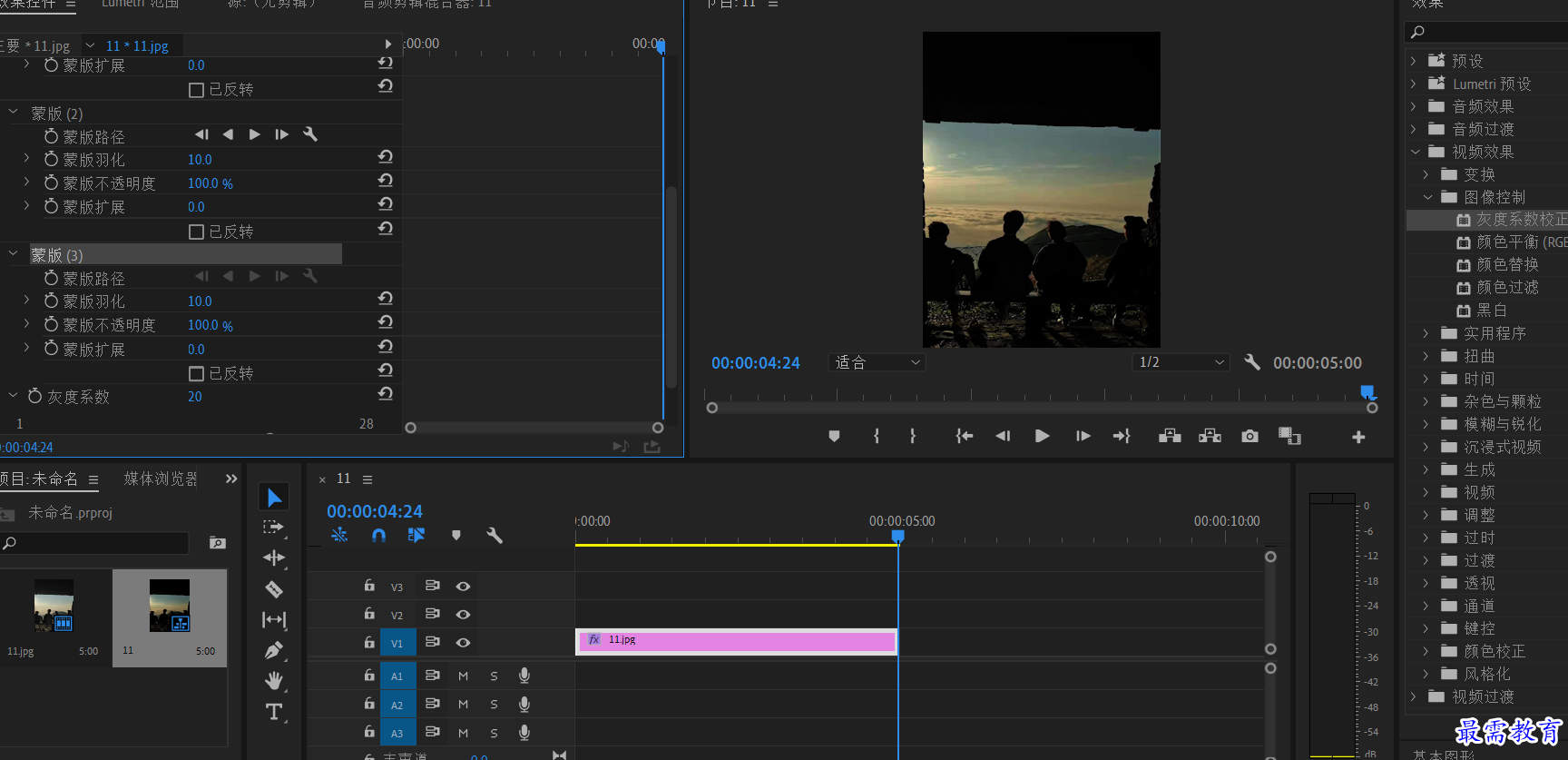The width and height of the screenshot is (1568, 760).
Task: Reset the 灰度系数 value
Action: (x=385, y=394)
